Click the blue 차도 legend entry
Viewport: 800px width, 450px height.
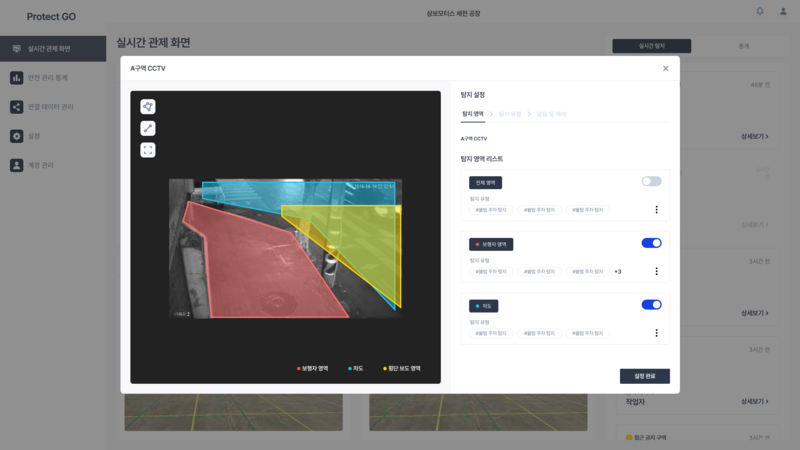[x=356, y=368]
